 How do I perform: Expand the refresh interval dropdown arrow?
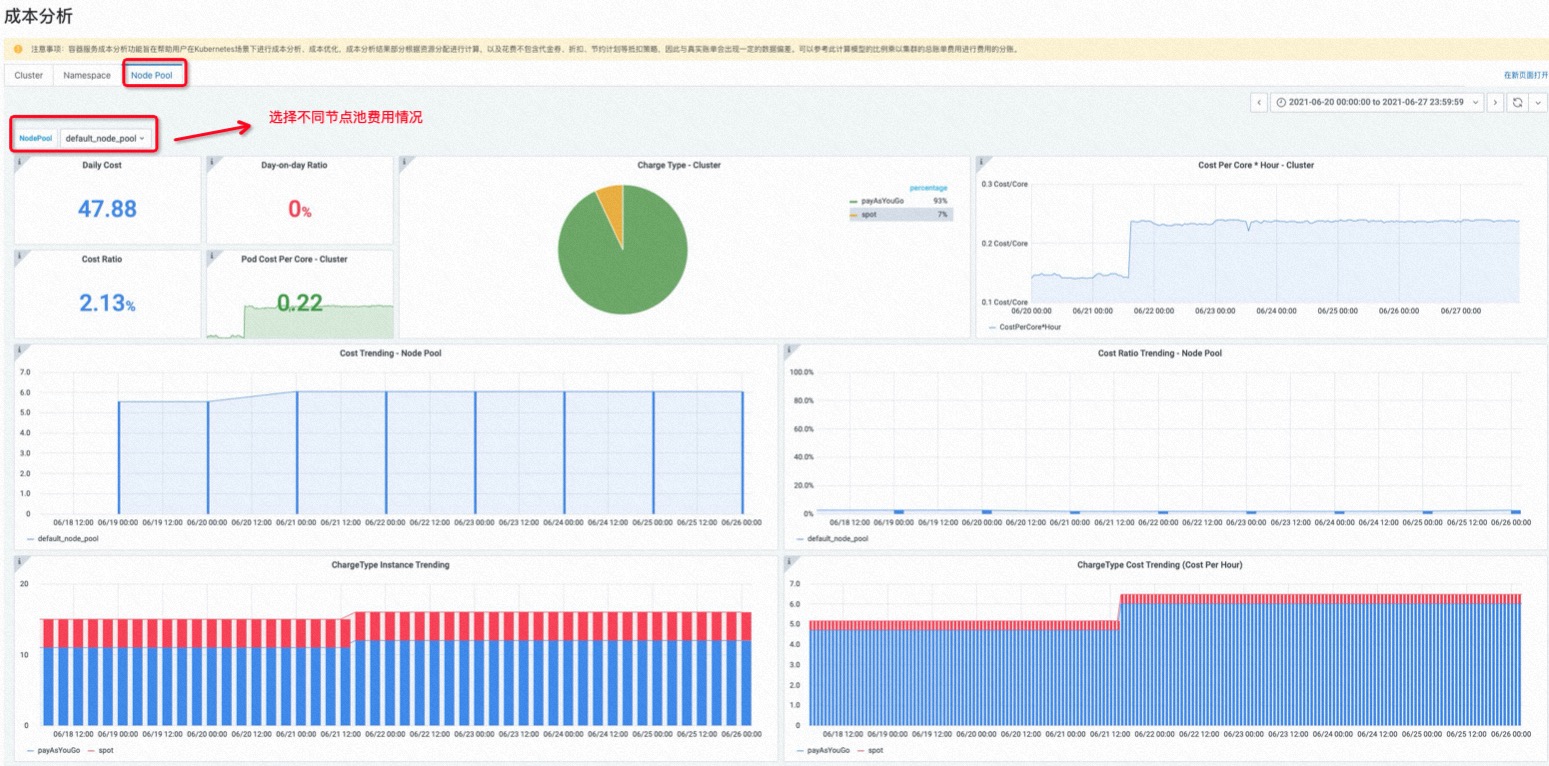(x=1538, y=102)
